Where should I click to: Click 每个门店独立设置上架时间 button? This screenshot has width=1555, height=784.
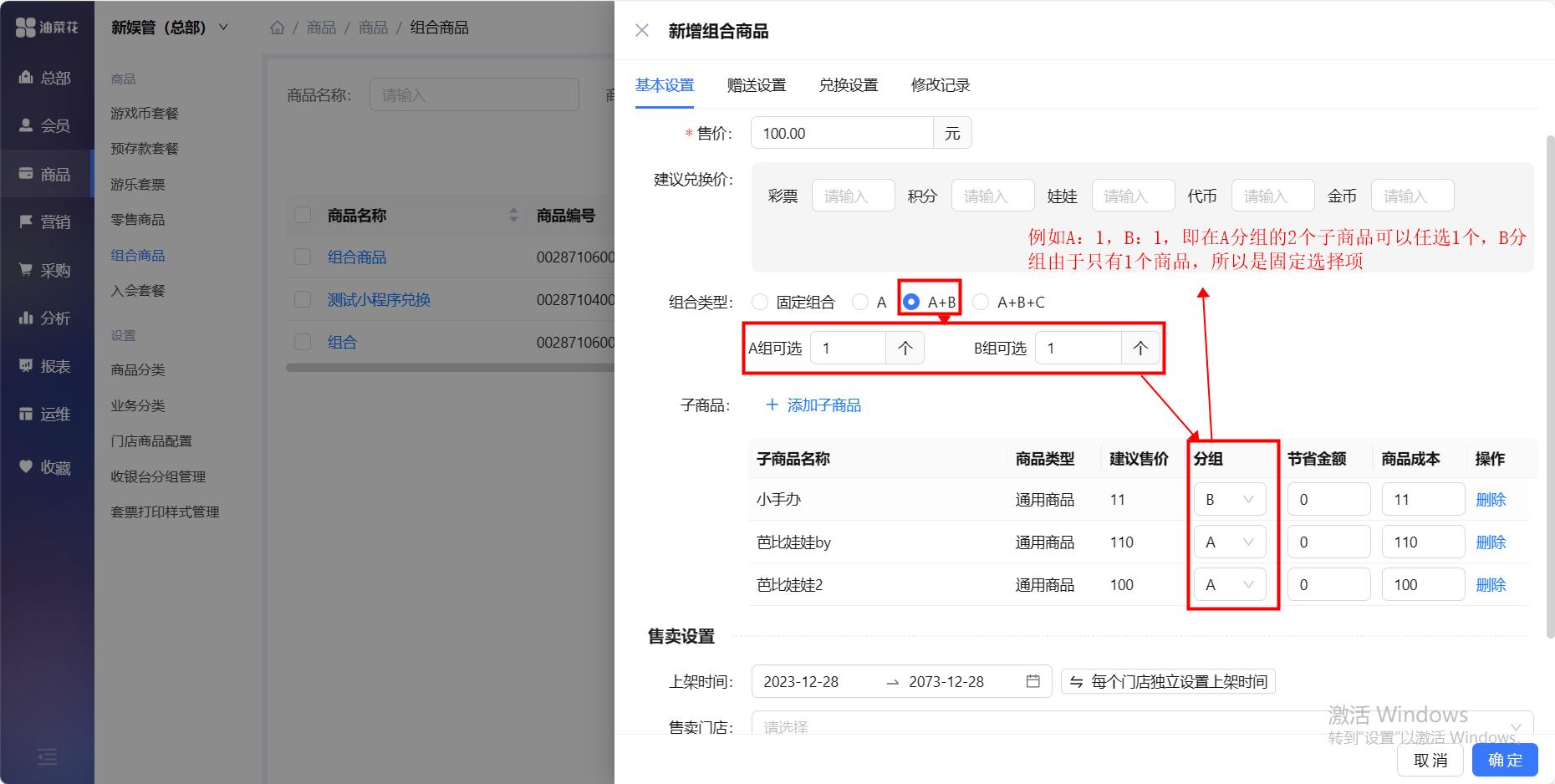1168,682
